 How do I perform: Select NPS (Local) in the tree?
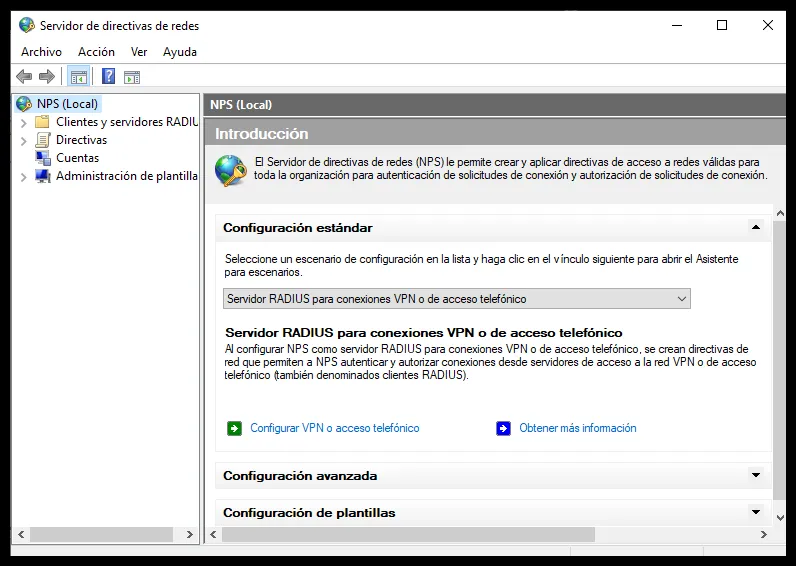coord(67,104)
